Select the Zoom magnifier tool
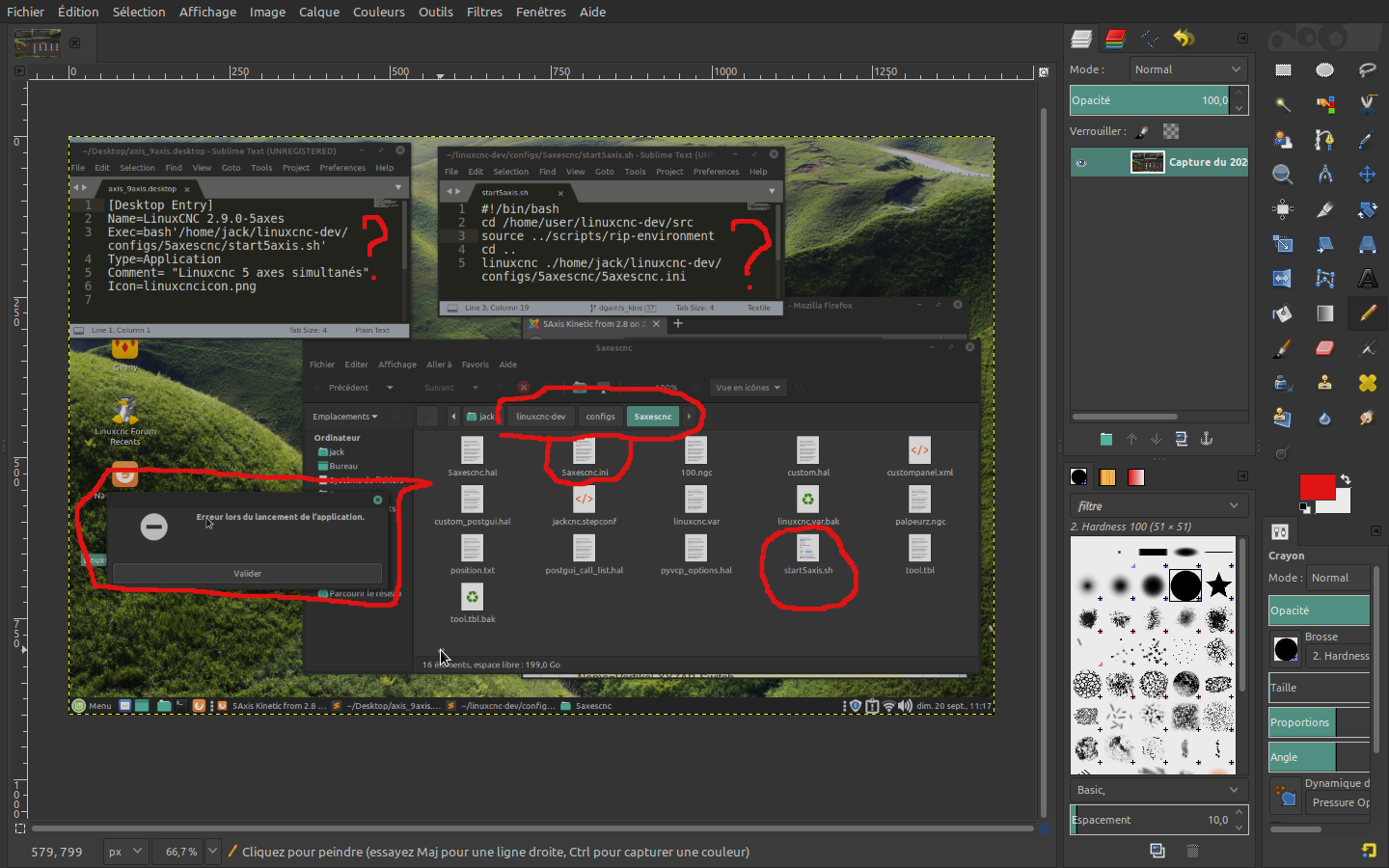This screenshot has height=868, width=1389. coord(1283,175)
